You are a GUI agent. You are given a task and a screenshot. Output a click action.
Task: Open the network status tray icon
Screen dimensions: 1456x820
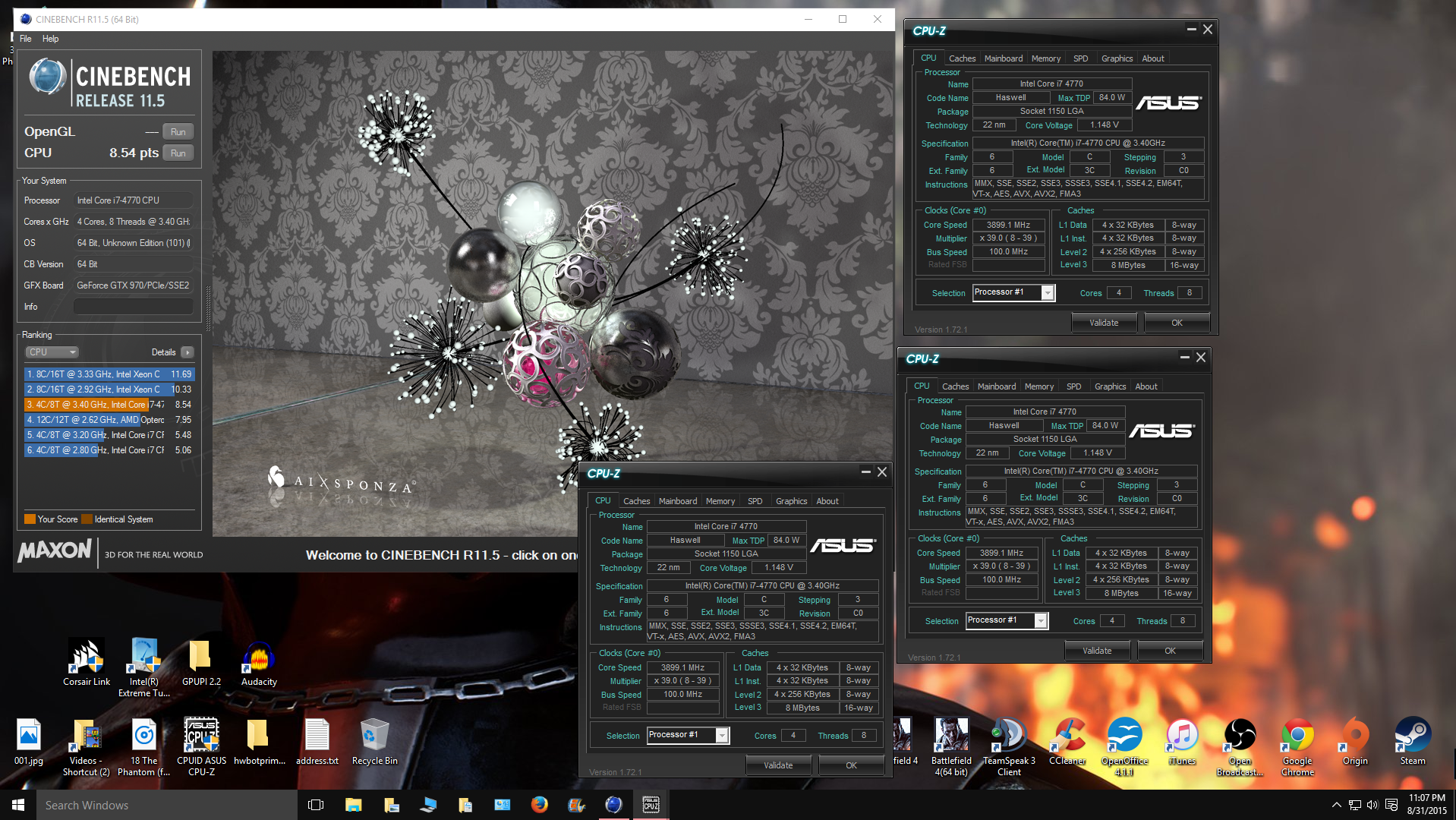point(1354,805)
